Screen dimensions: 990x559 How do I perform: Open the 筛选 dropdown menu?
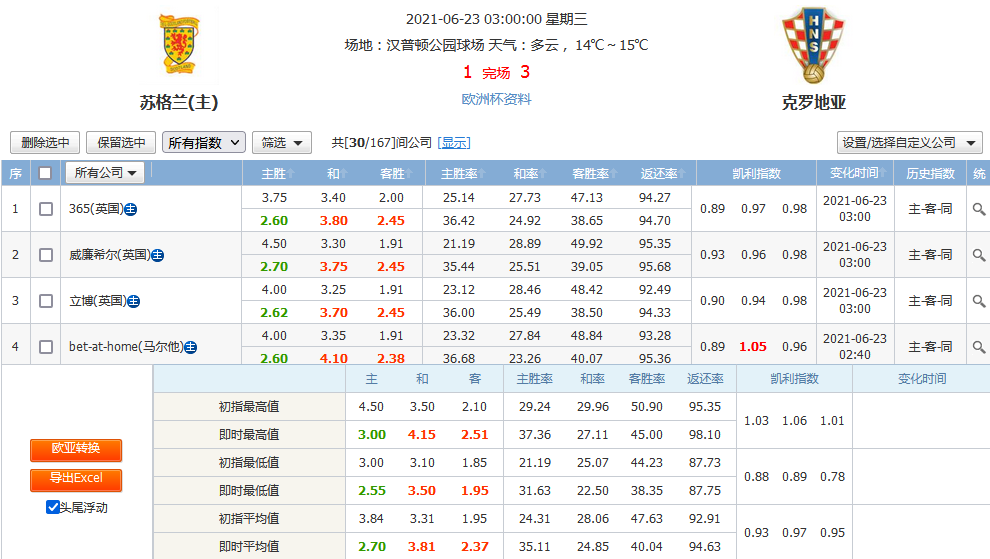[282, 143]
